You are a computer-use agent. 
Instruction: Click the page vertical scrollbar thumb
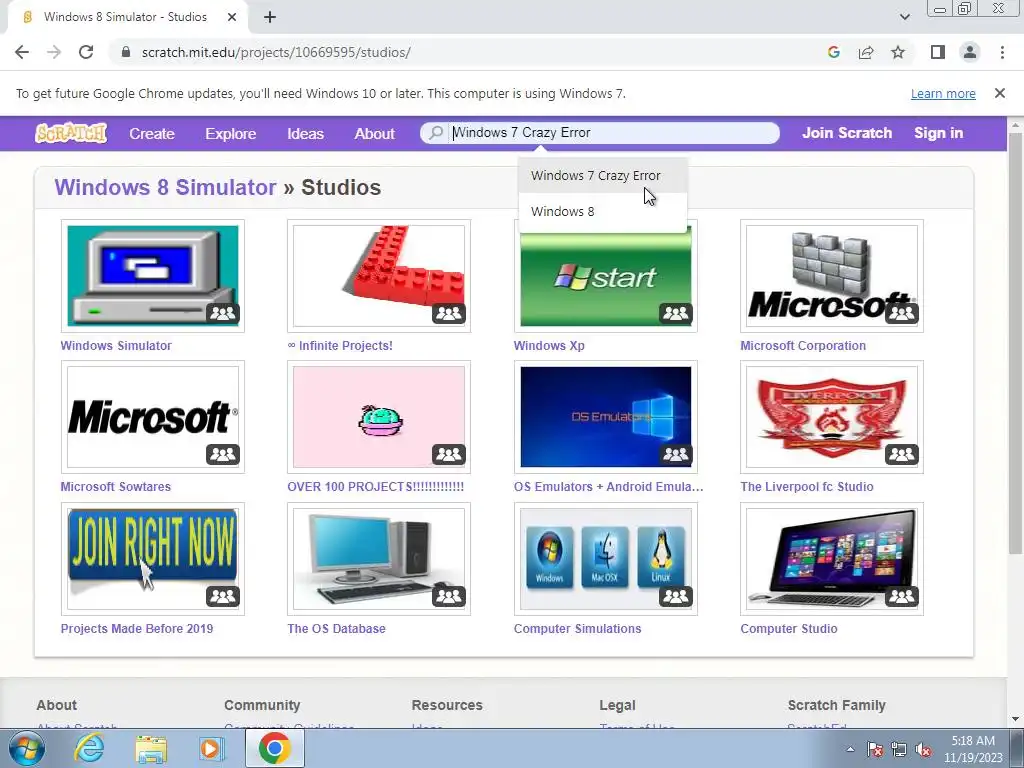pyautogui.click(x=1015, y=342)
